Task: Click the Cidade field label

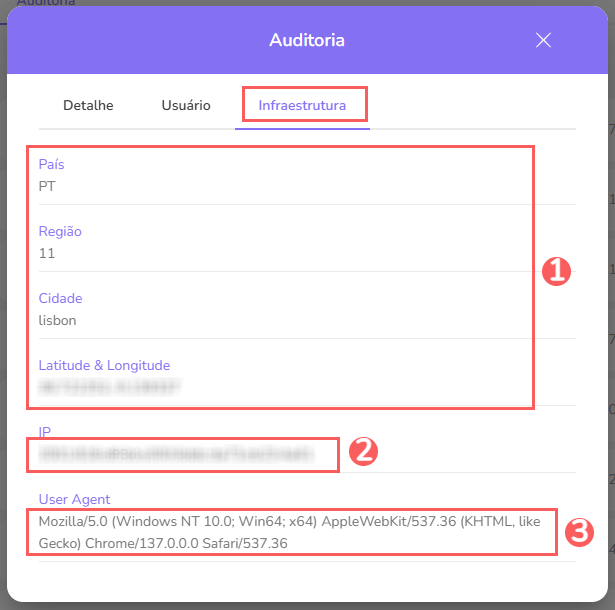Action: click(60, 298)
